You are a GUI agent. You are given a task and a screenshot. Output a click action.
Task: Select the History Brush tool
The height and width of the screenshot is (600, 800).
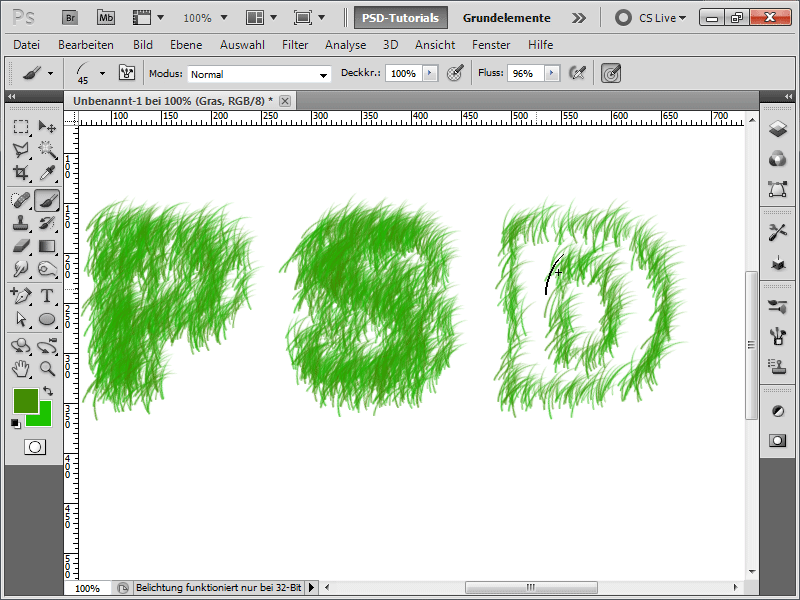tap(47, 223)
